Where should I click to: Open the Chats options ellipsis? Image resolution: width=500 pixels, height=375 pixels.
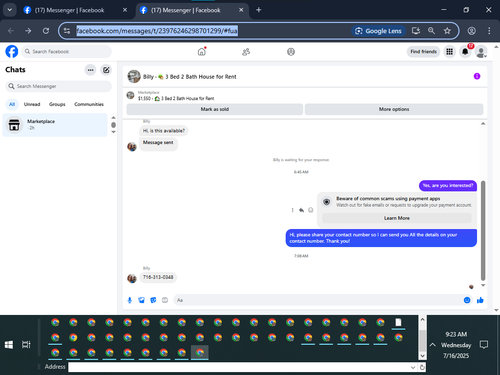pos(90,70)
